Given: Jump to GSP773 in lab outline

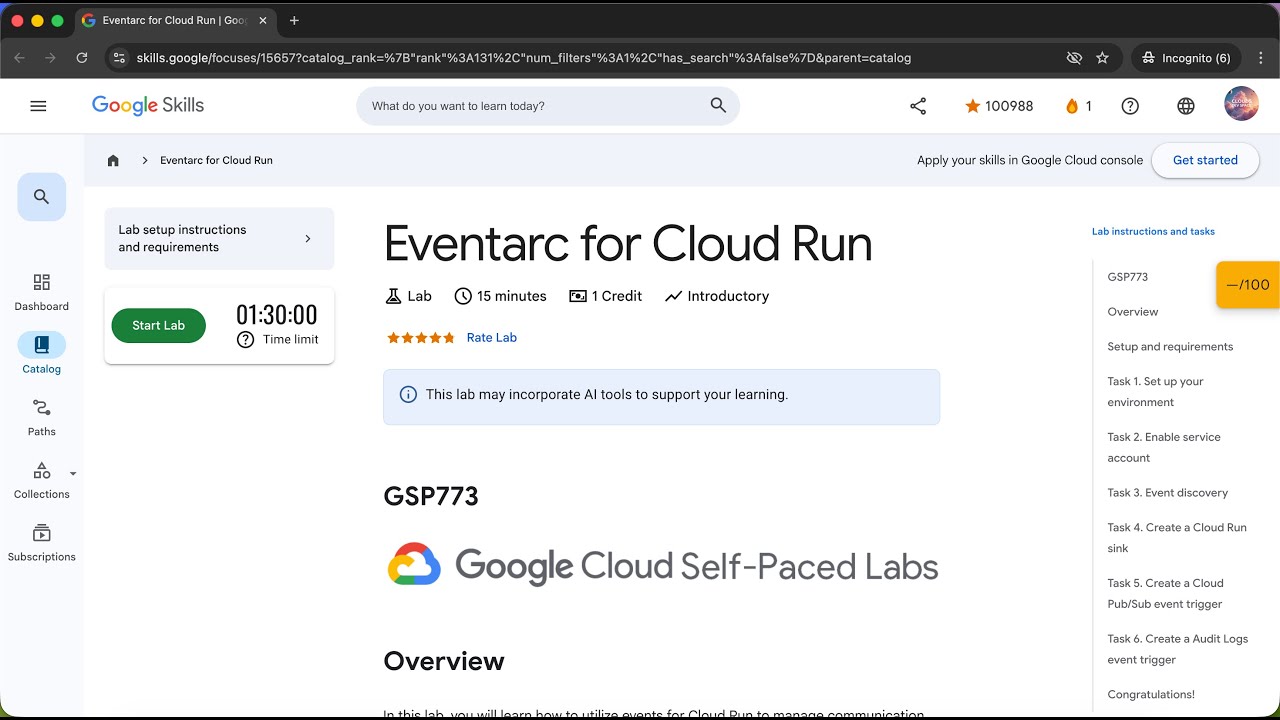Looking at the screenshot, I should click(x=1128, y=277).
